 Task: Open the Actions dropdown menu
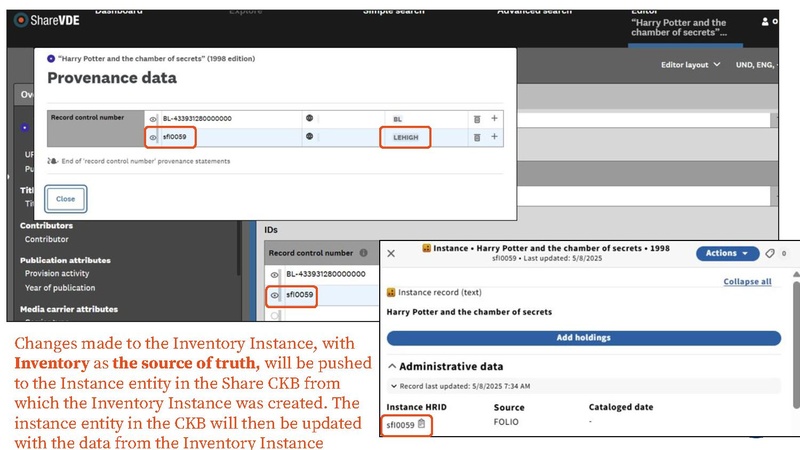[x=727, y=253]
